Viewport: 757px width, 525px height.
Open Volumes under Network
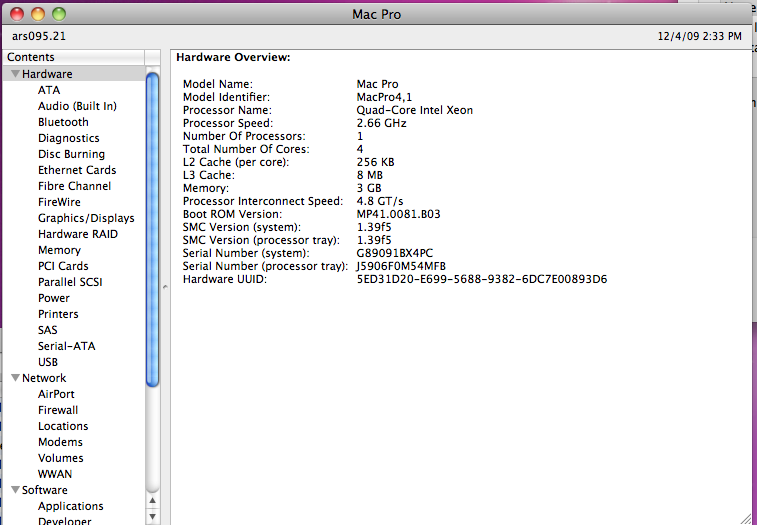pyautogui.click(x=61, y=457)
